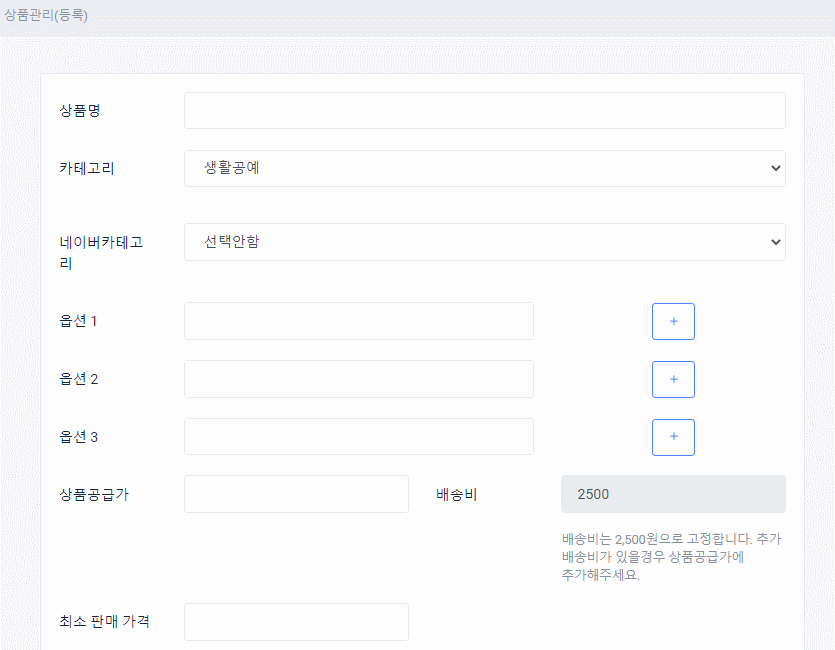Click the 최소 판매 가격 label
Screen dimensions: 835x650
tap(104, 621)
